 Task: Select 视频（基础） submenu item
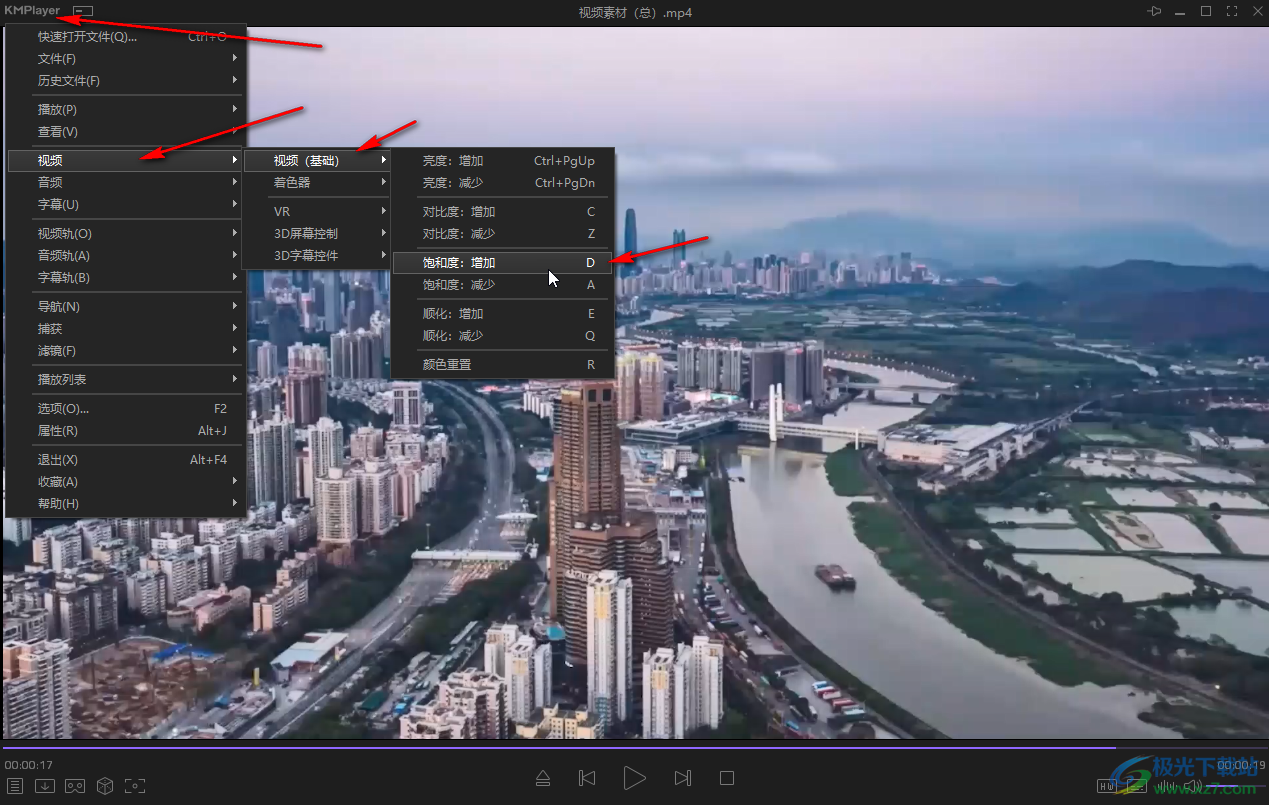(316, 160)
